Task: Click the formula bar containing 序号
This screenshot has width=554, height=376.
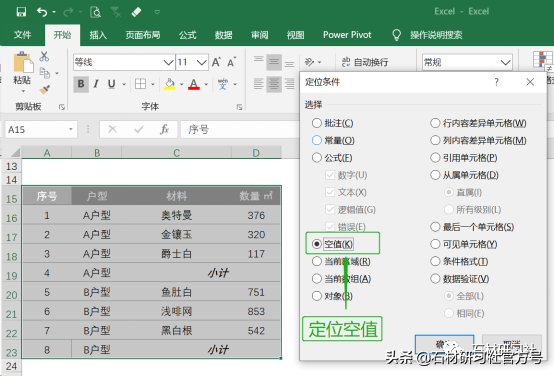Action: pyautogui.click(x=240, y=129)
